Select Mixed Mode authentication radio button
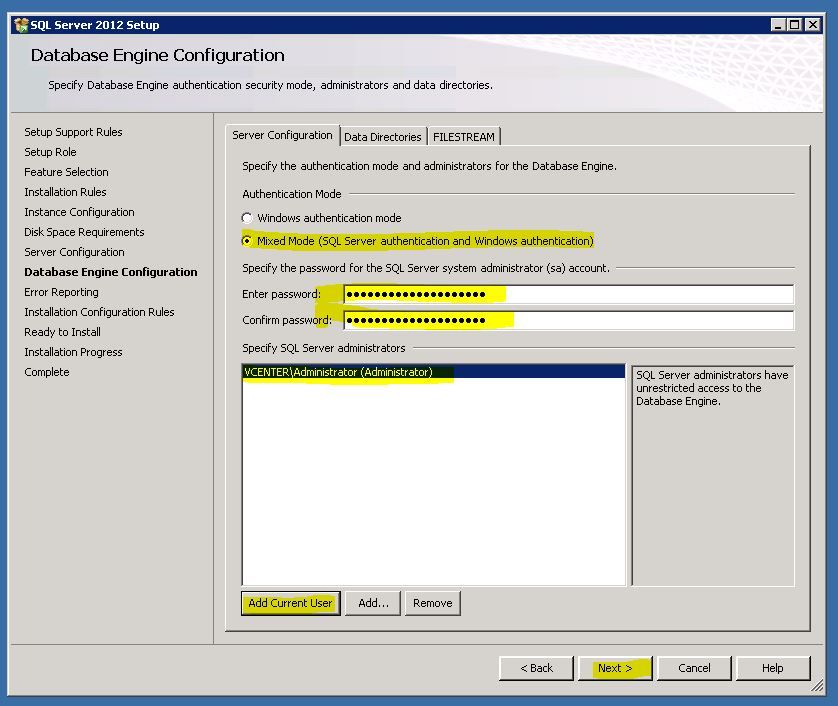This screenshot has width=838, height=706. click(x=247, y=241)
